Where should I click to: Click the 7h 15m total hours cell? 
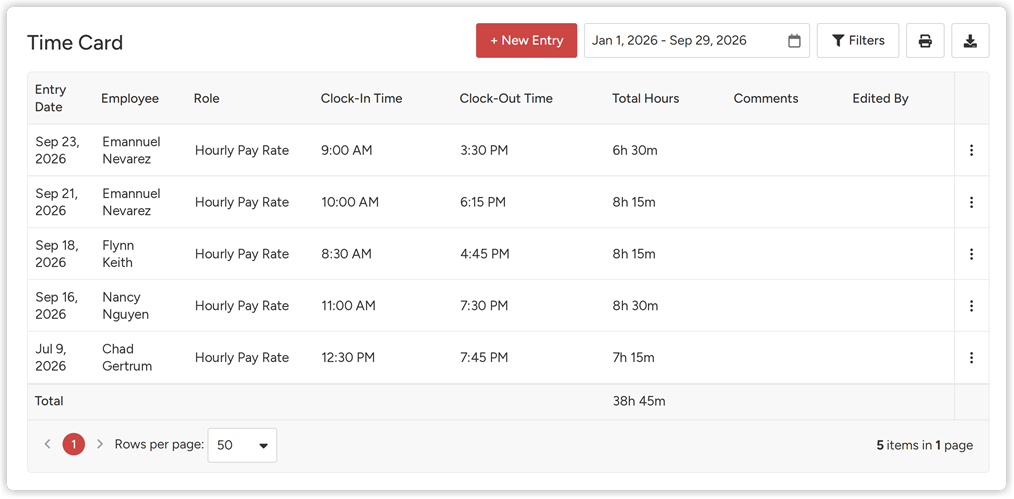click(x=634, y=357)
